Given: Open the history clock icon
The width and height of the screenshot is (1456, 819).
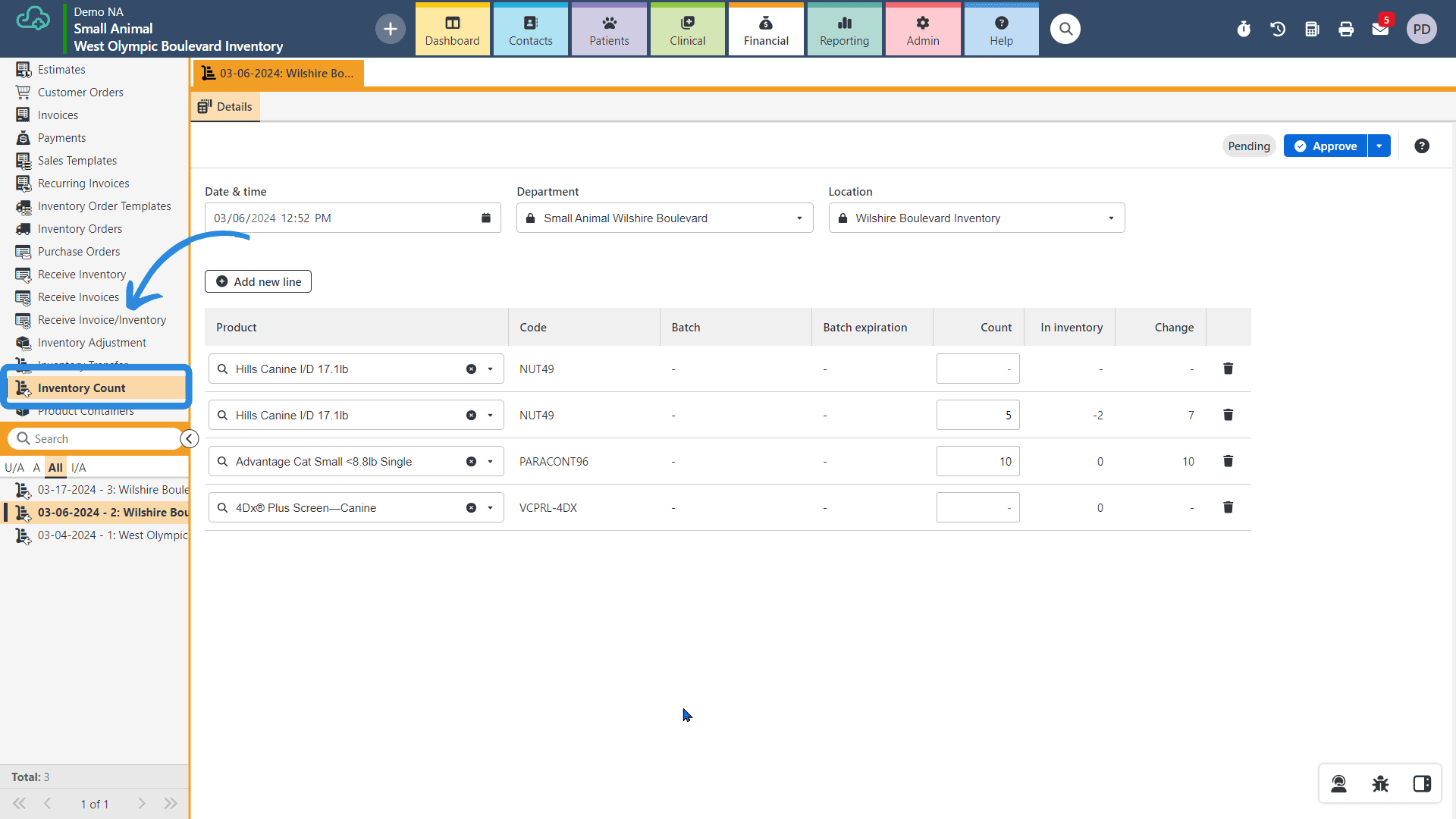Looking at the screenshot, I should 1278,29.
